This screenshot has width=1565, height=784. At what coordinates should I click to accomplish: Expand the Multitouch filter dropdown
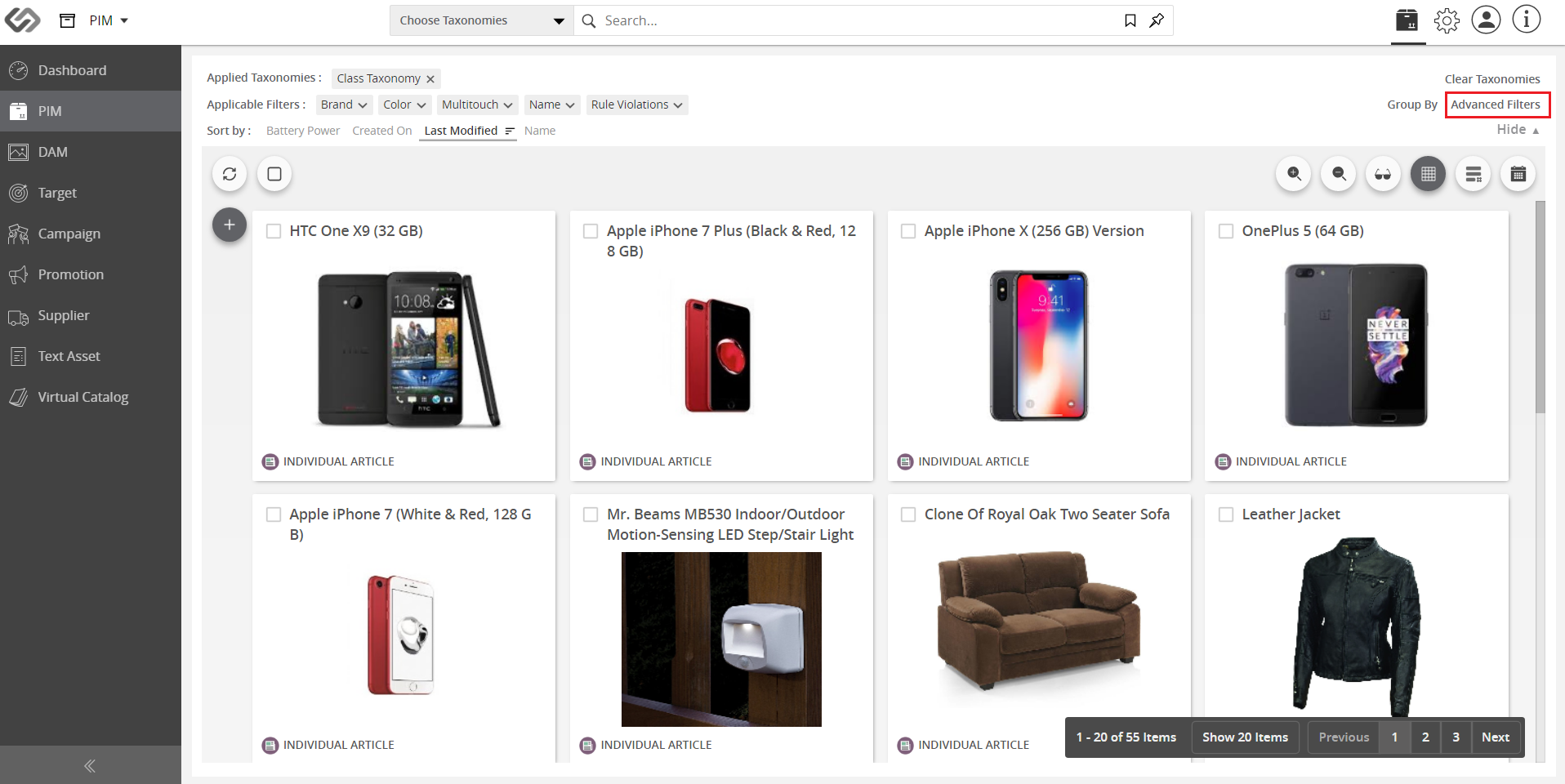point(477,105)
